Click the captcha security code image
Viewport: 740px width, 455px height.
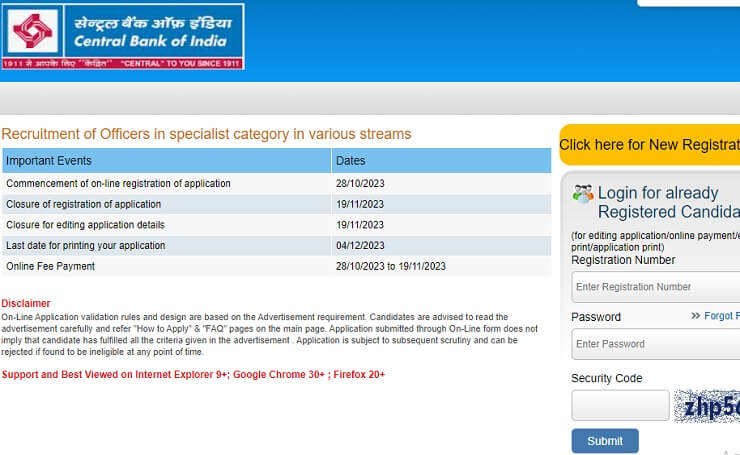pyautogui.click(x=706, y=406)
